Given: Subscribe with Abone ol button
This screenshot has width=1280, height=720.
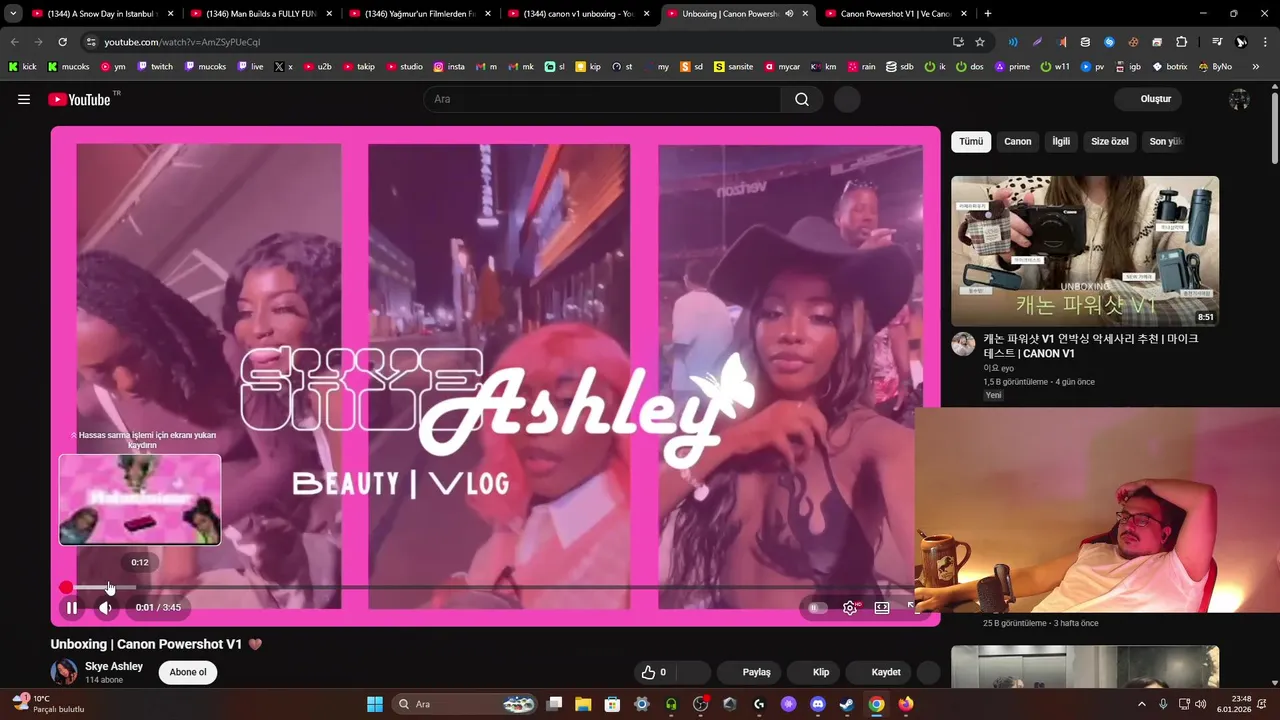Looking at the screenshot, I should (188, 672).
